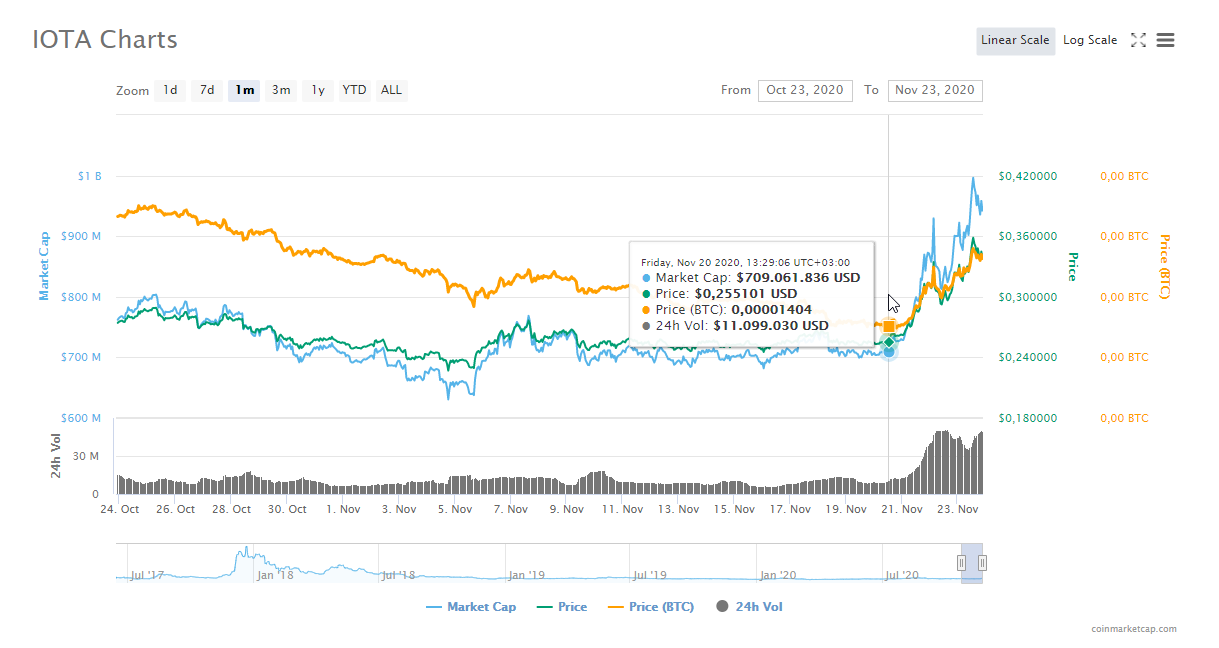Select the blue Market Cap data point marker
Screen dimensions: 1219x648
pyautogui.click(x=889, y=351)
